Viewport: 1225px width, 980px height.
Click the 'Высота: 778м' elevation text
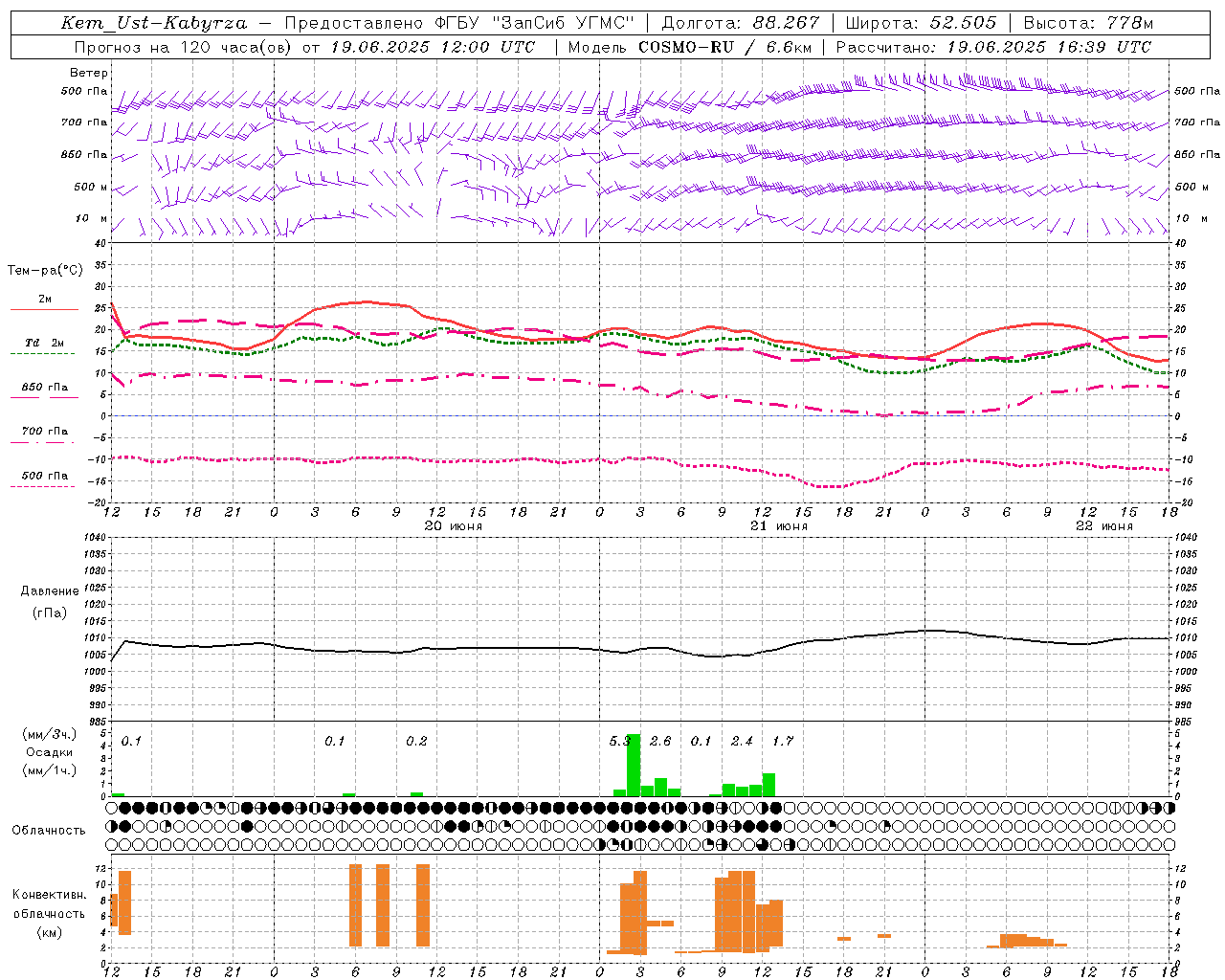[1088, 23]
